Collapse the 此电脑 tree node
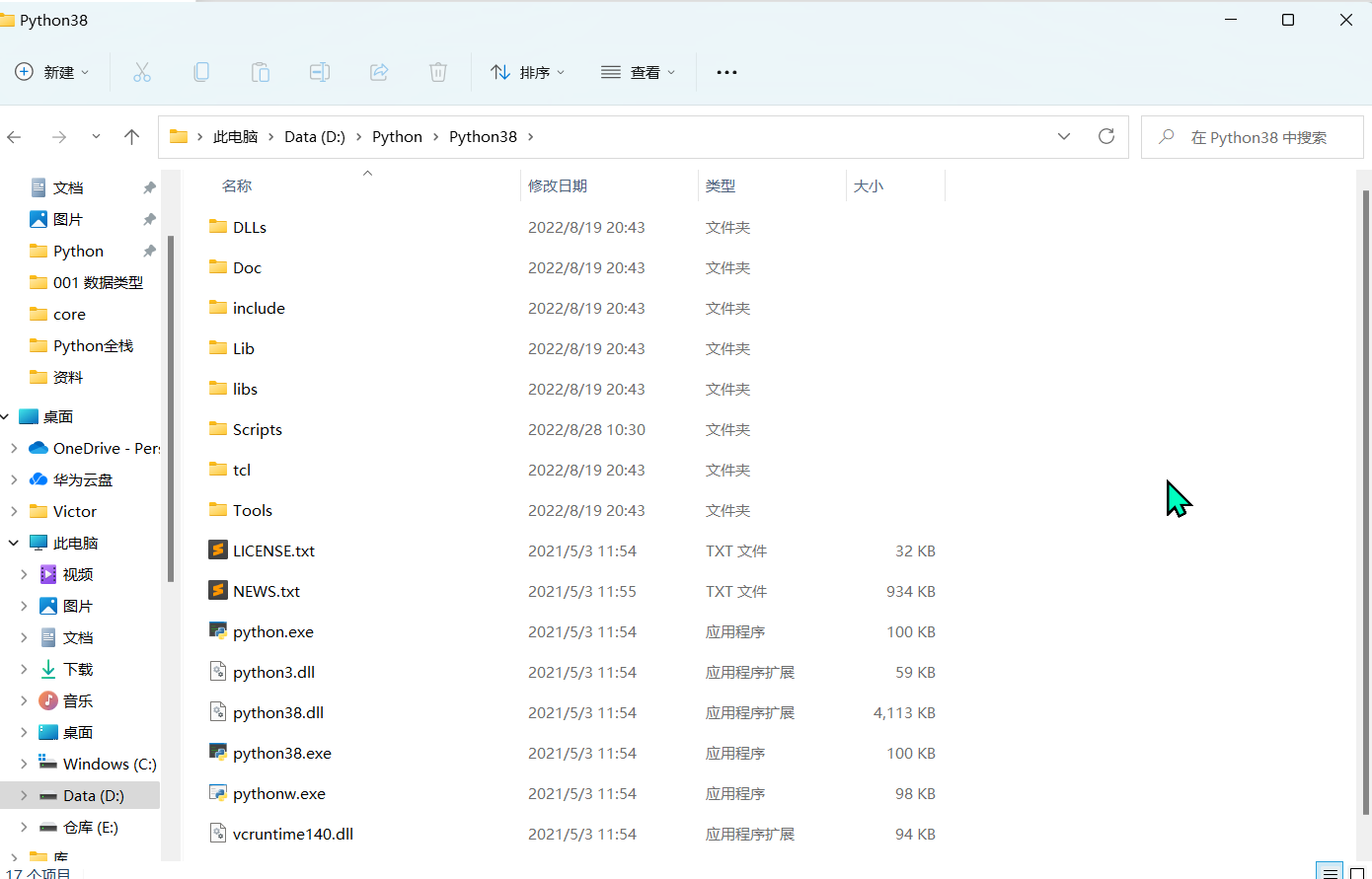Viewport: 1372px width, 879px height. (x=14, y=543)
